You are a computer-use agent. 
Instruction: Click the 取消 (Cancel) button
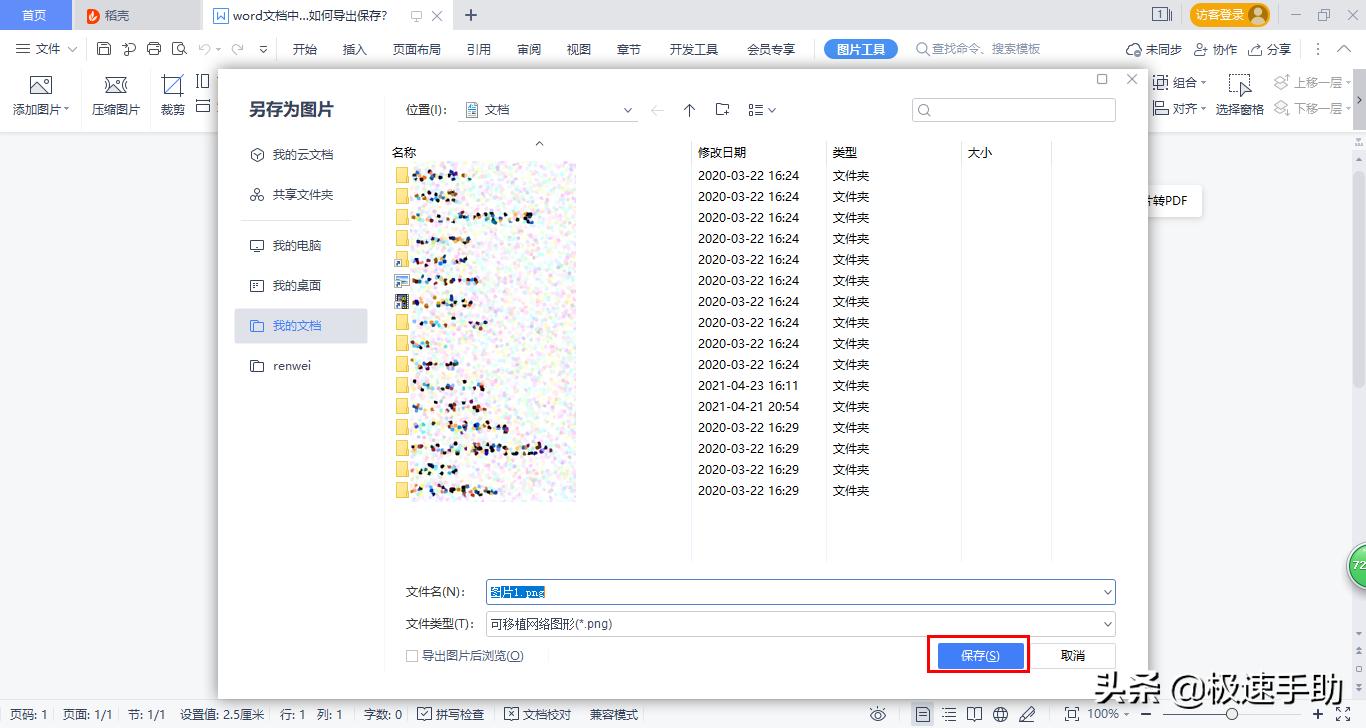pos(1071,655)
